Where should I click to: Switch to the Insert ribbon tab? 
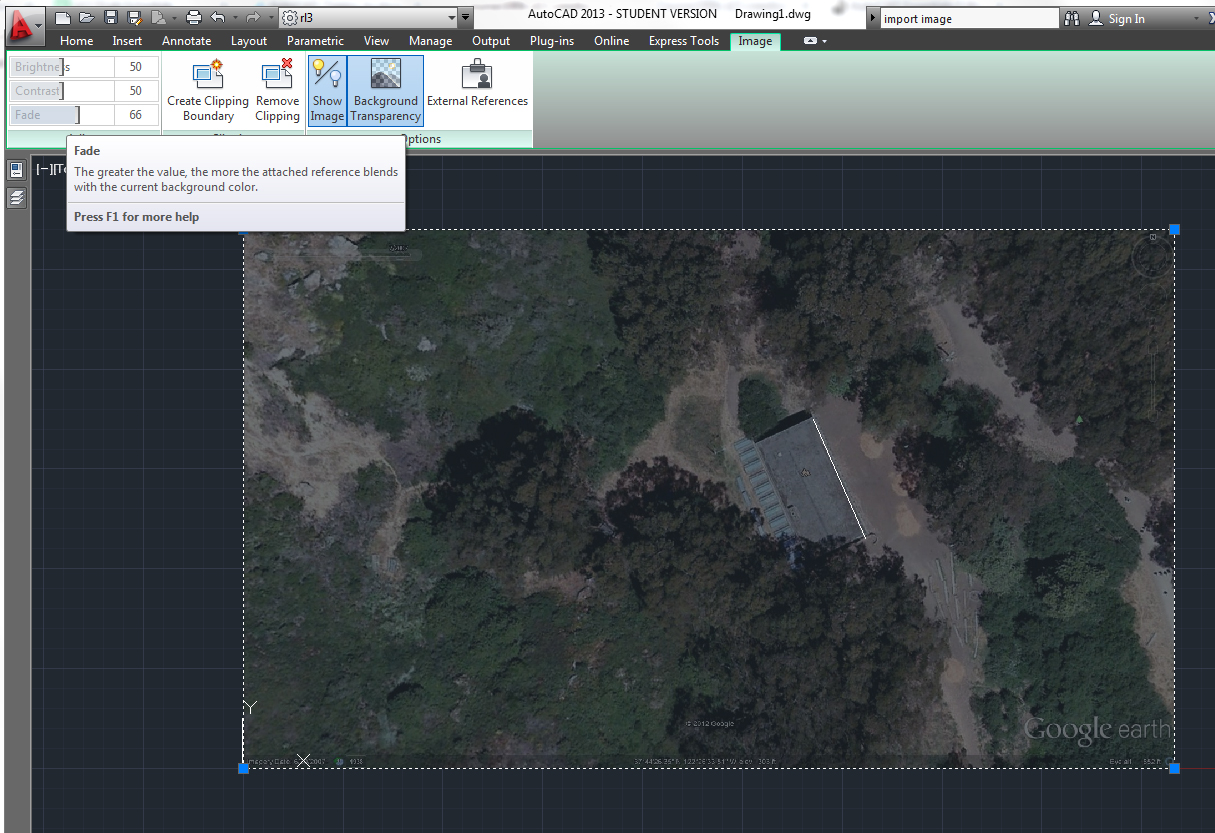pos(127,41)
